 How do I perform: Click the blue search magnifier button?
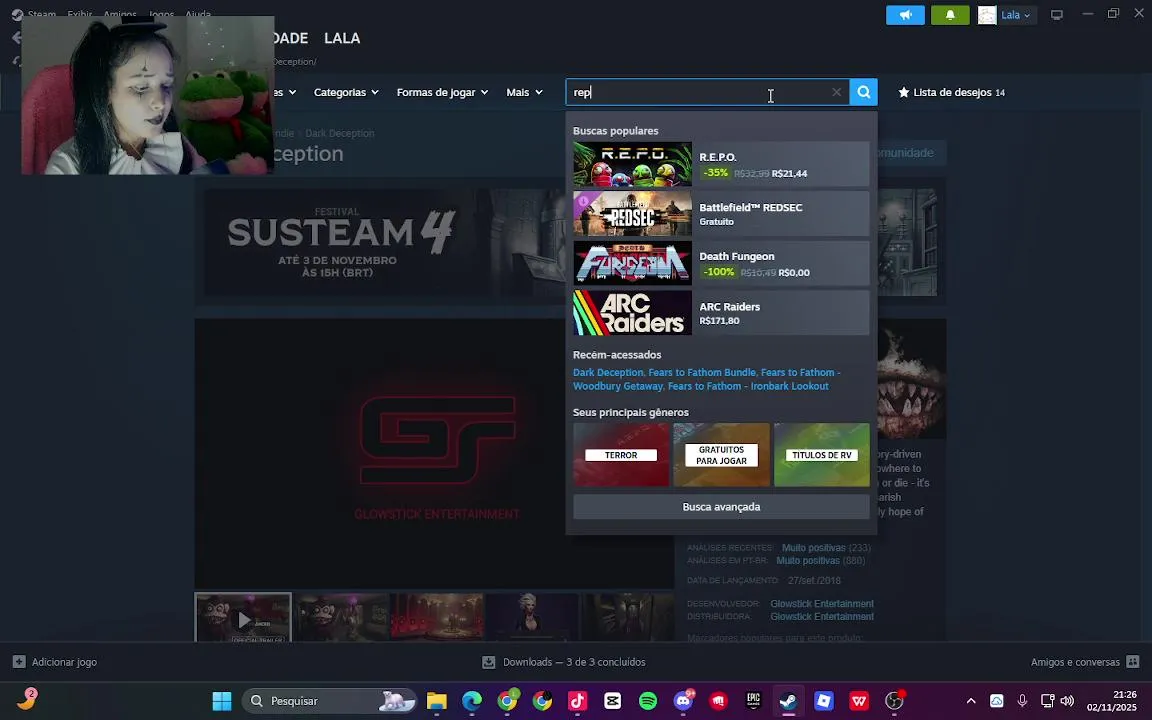point(863,92)
